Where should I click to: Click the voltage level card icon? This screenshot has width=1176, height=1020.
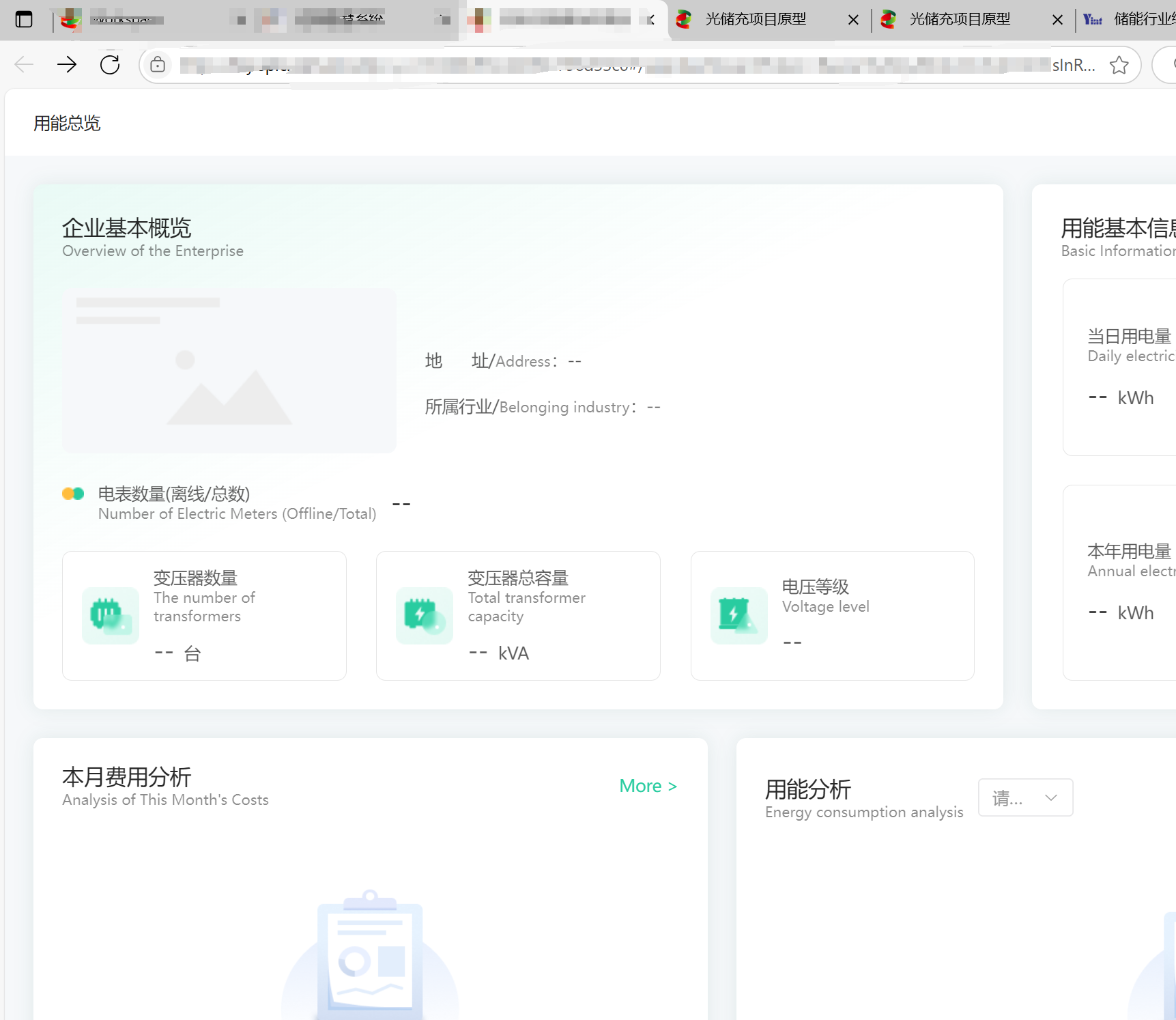point(739,616)
